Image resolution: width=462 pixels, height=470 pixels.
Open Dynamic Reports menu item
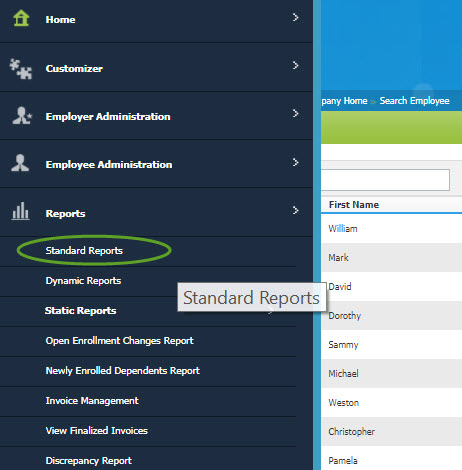tap(83, 281)
